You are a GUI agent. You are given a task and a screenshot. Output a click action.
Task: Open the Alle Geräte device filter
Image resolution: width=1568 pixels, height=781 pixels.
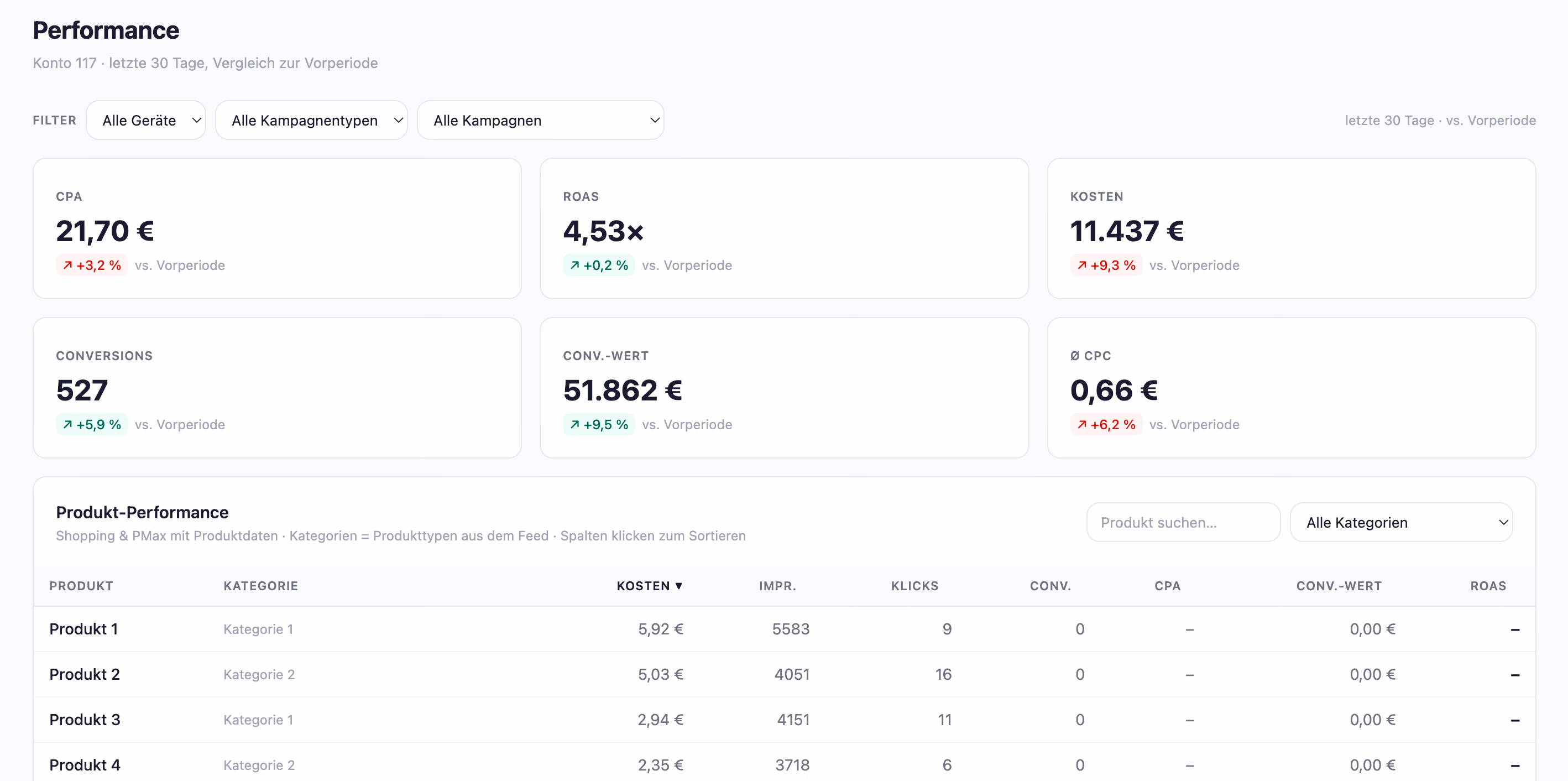click(x=146, y=120)
